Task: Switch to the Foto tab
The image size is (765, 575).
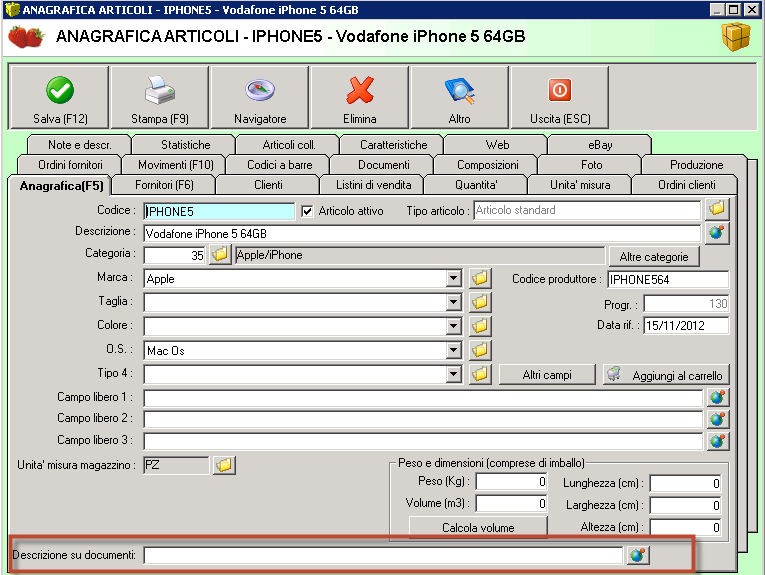Action: (x=591, y=165)
